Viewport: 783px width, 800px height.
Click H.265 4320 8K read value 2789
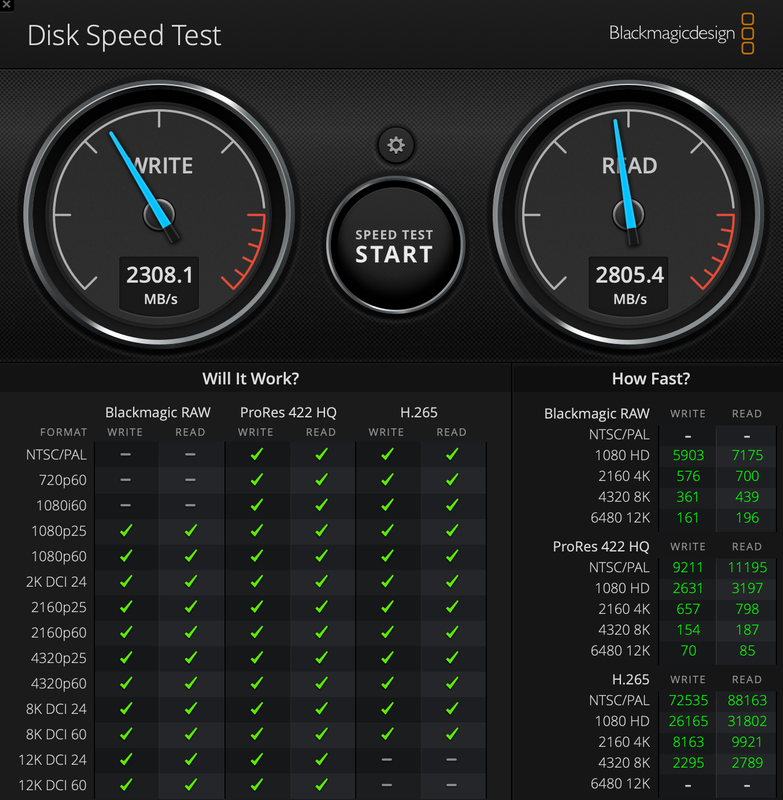click(x=747, y=763)
